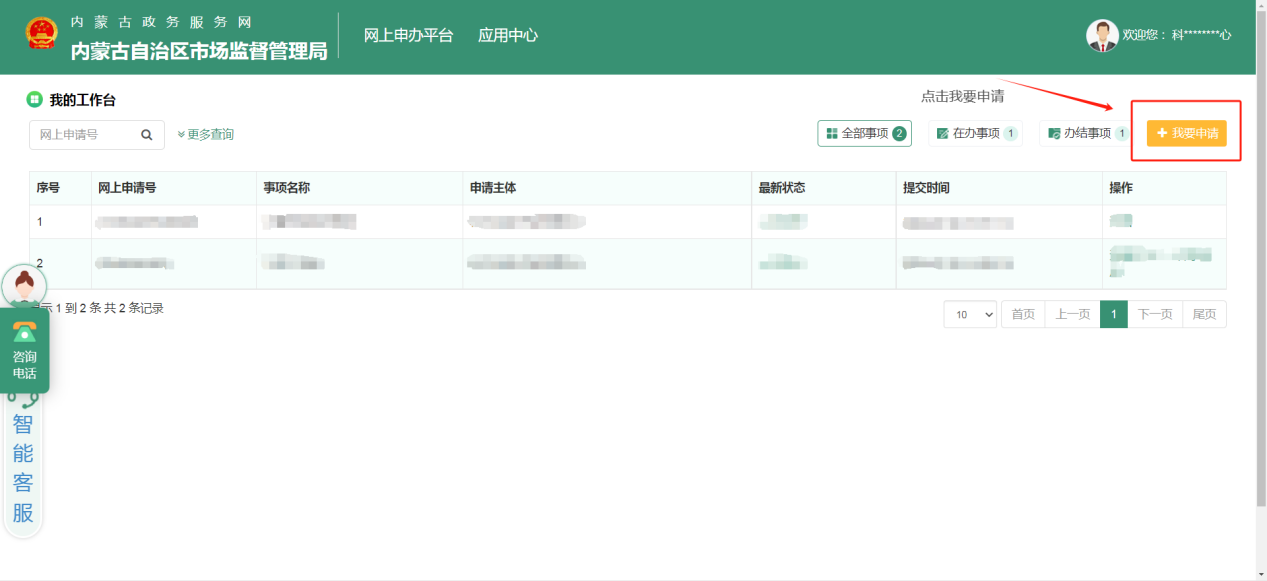Image resolution: width=1267 pixels, height=581 pixels.
Task: Open the page size dropdown
Action: (x=970, y=314)
